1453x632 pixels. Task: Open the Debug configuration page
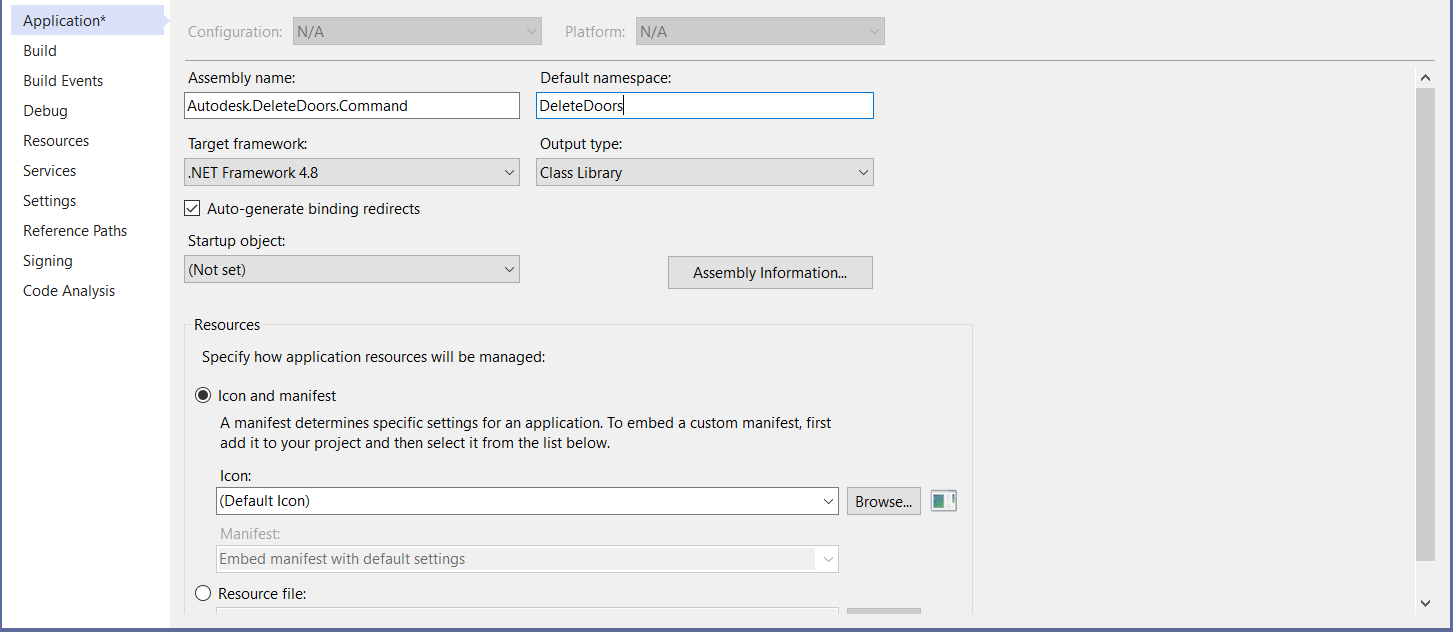point(45,110)
